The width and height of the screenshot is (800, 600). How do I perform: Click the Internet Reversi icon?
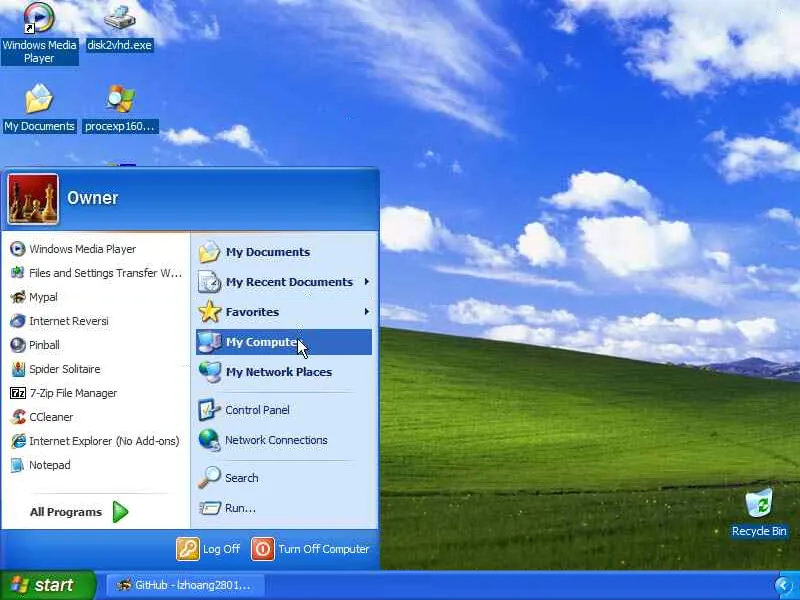[x=18, y=321]
